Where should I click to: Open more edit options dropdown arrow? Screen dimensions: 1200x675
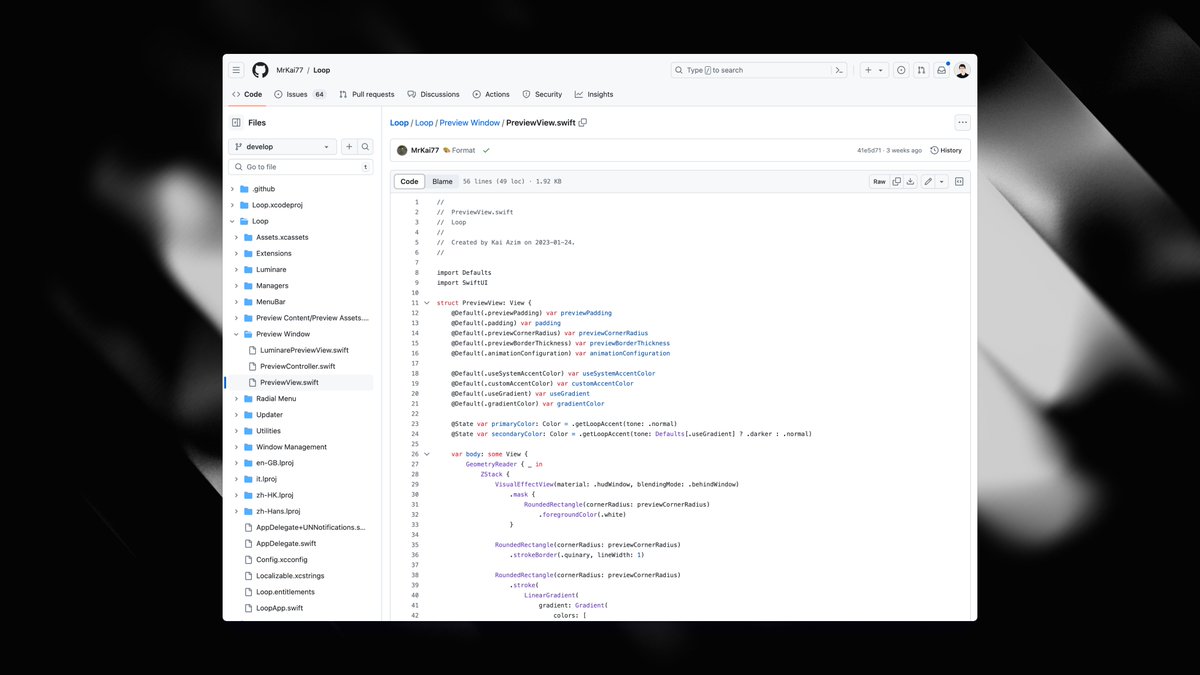(x=941, y=182)
